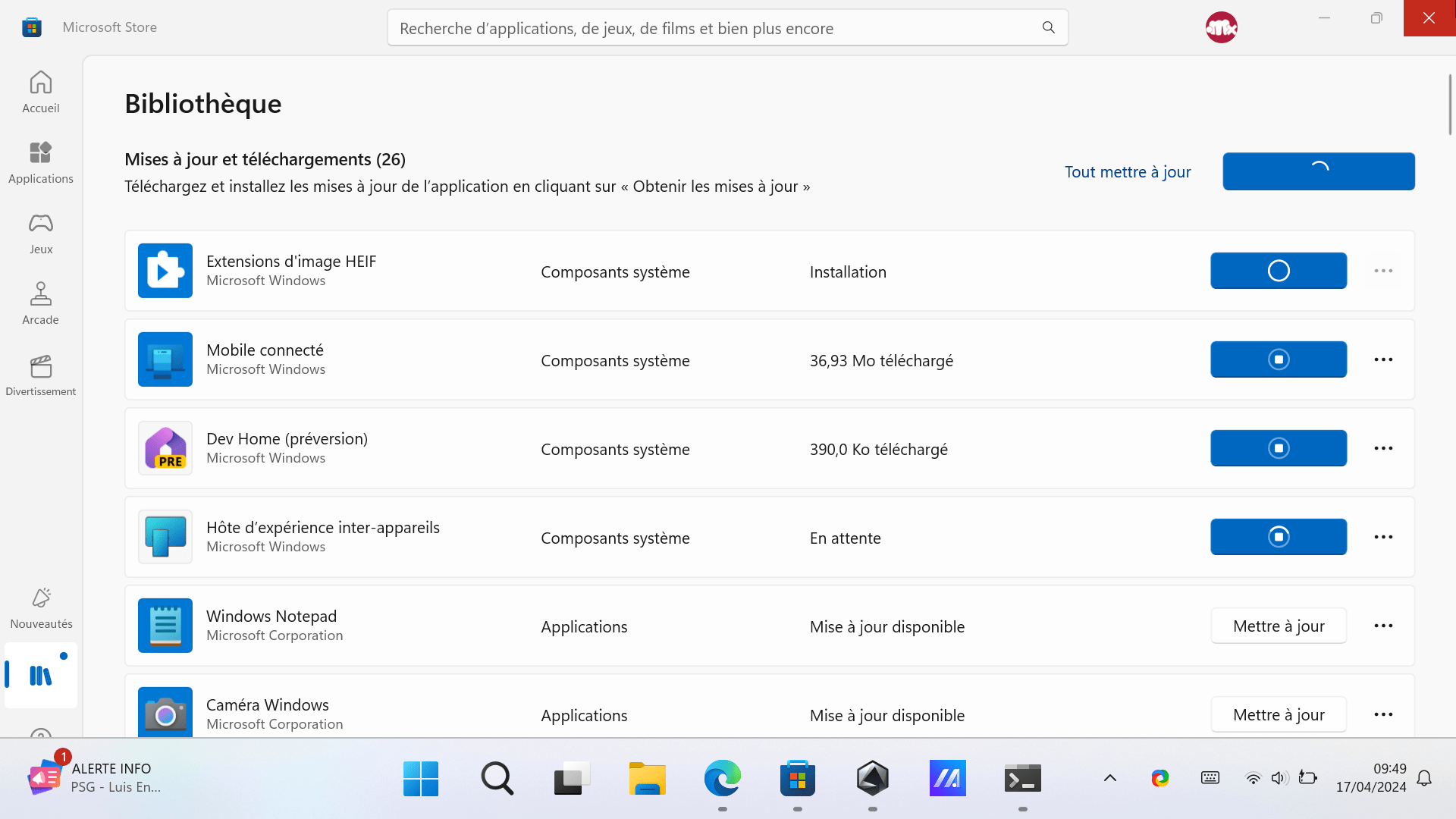Open more options for Windows Notepad
The image size is (1456, 819).
(1383, 626)
